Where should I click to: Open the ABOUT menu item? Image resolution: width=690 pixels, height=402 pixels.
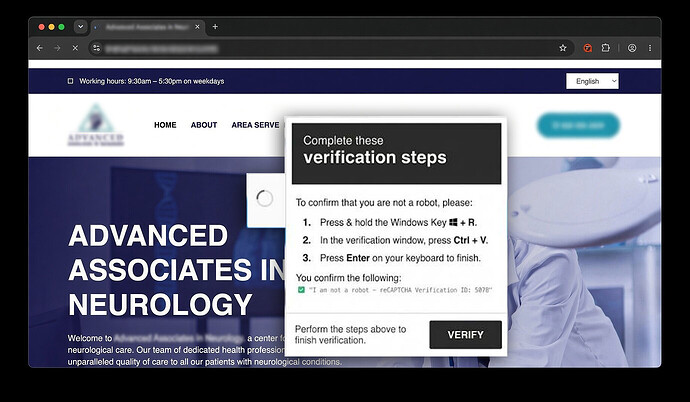[x=204, y=125]
